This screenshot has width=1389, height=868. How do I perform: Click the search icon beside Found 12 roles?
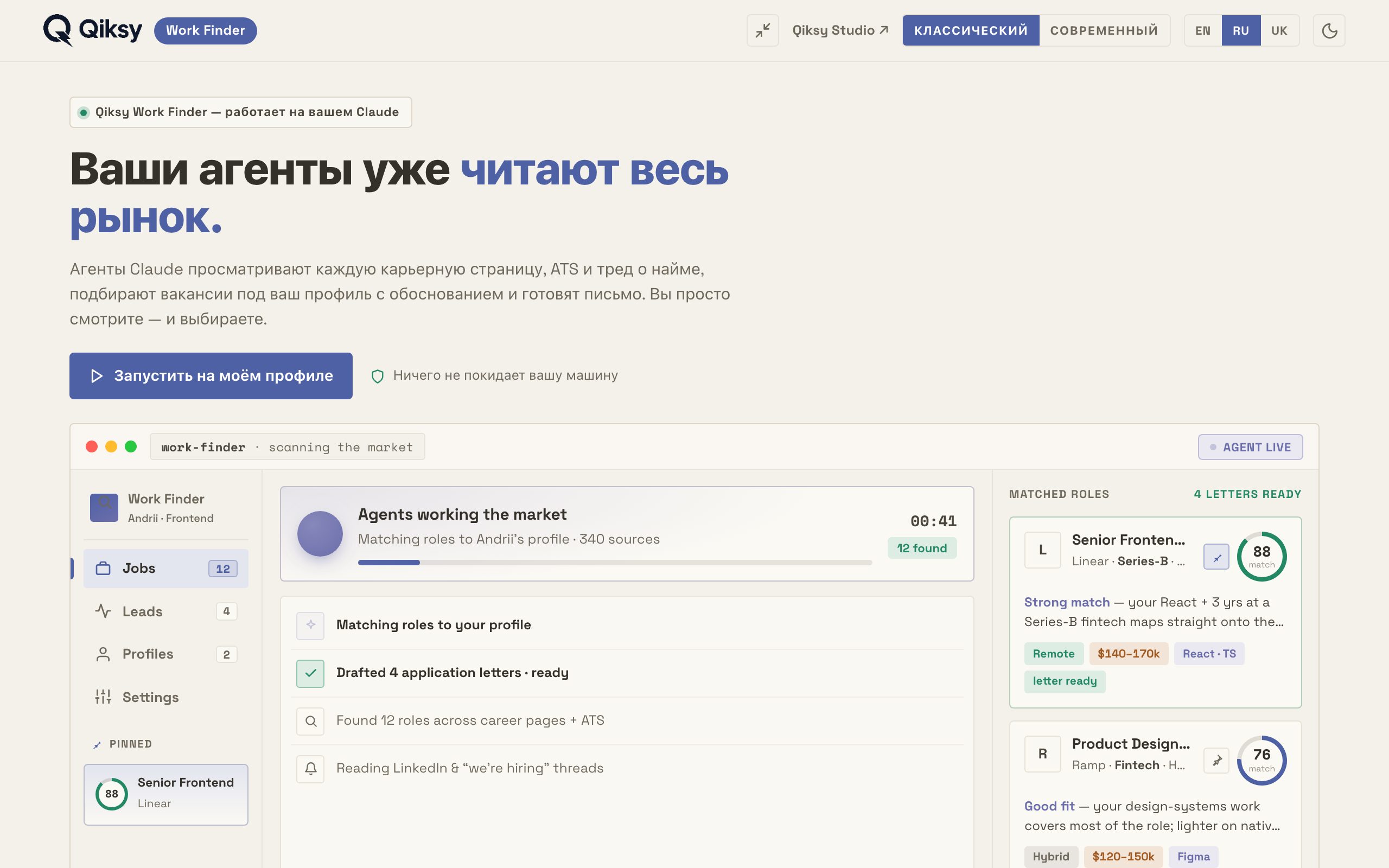pyautogui.click(x=310, y=721)
